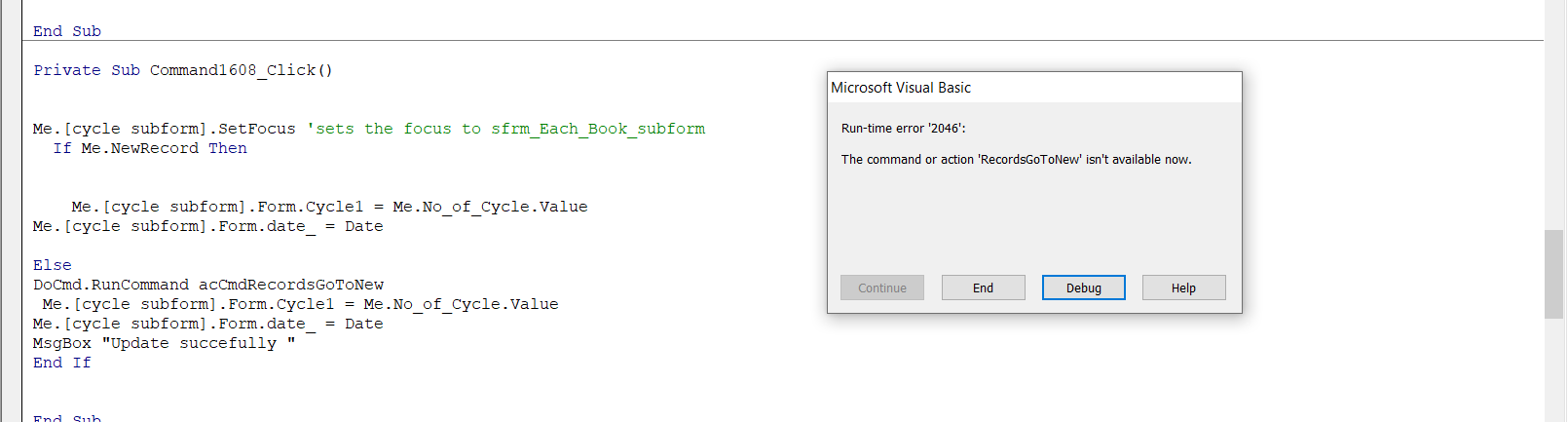Image resolution: width=1568 pixels, height=422 pixels.
Task: Click the scrollbar track above the thumb
Action: [x=1554, y=117]
